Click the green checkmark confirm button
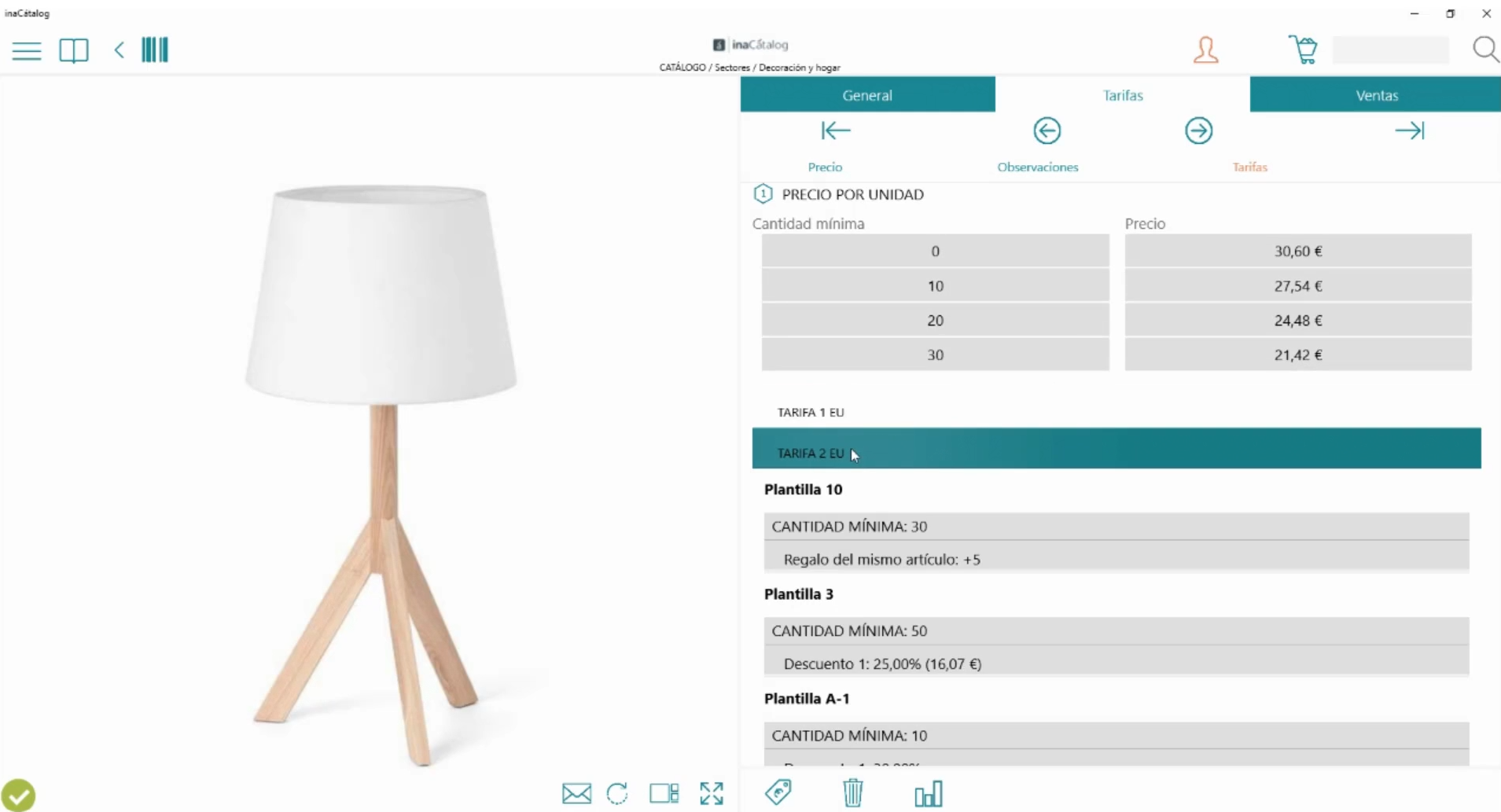The height and width of the screenshot is (812, 1501). 18,795
